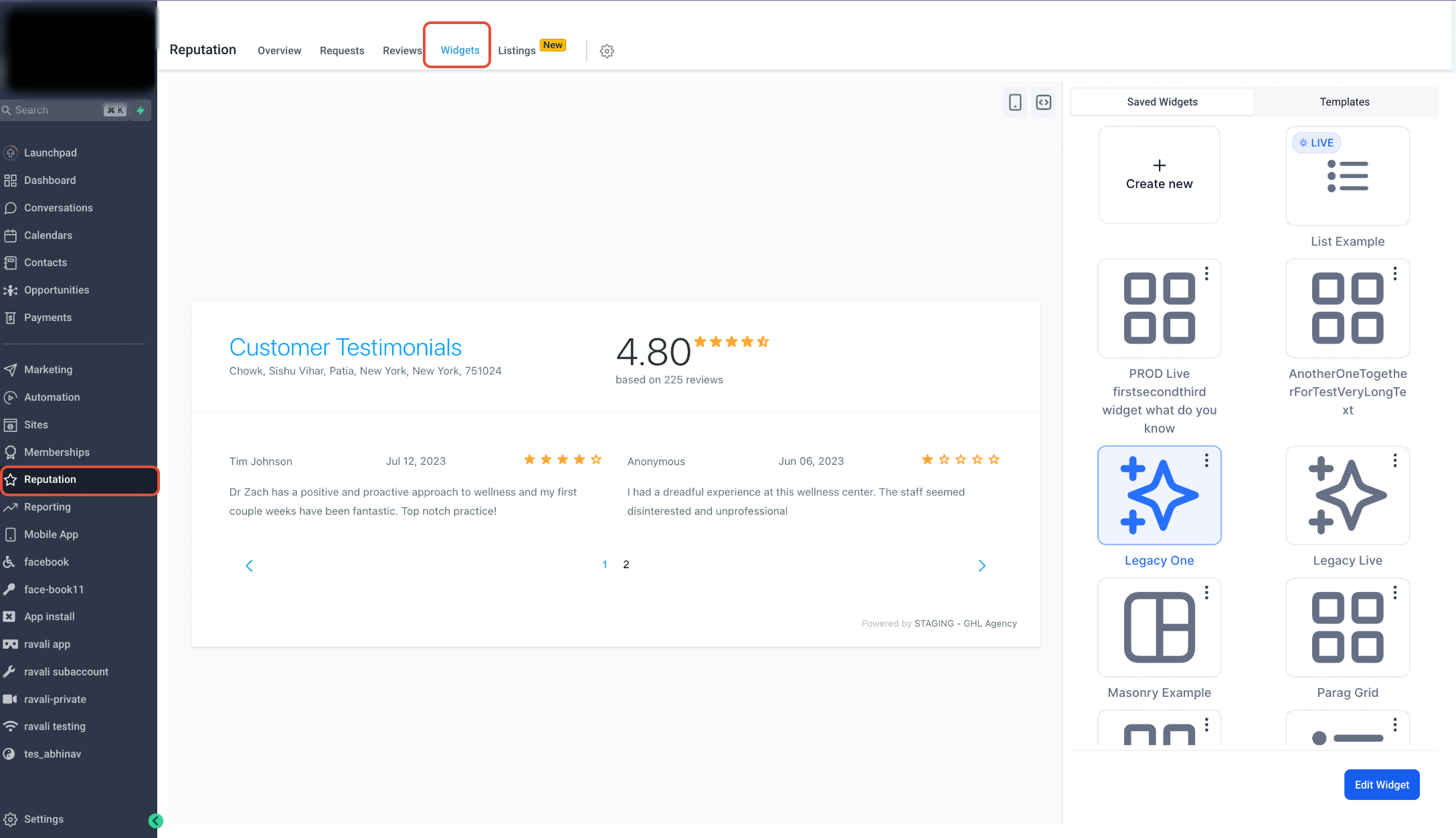Open options menu for Parag Grid widget
1456x838 pixels.
(1394, 593)
